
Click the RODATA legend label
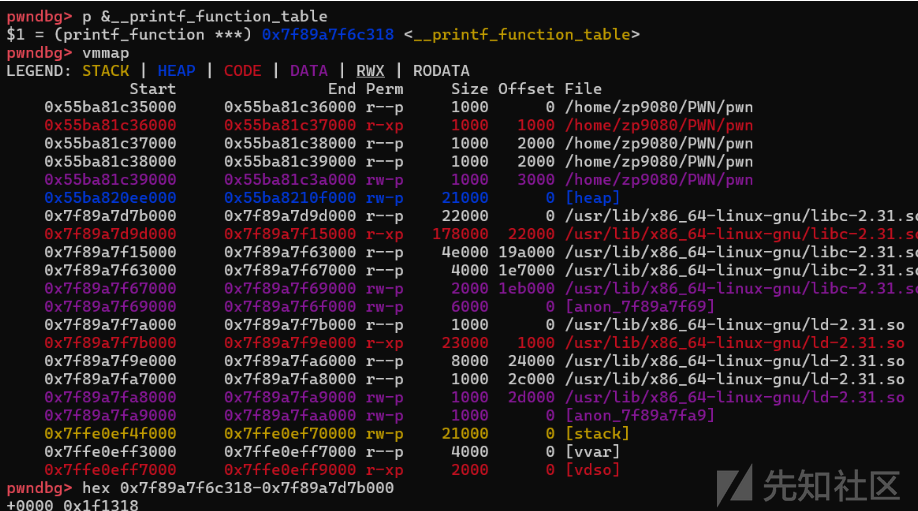[441, 71]
